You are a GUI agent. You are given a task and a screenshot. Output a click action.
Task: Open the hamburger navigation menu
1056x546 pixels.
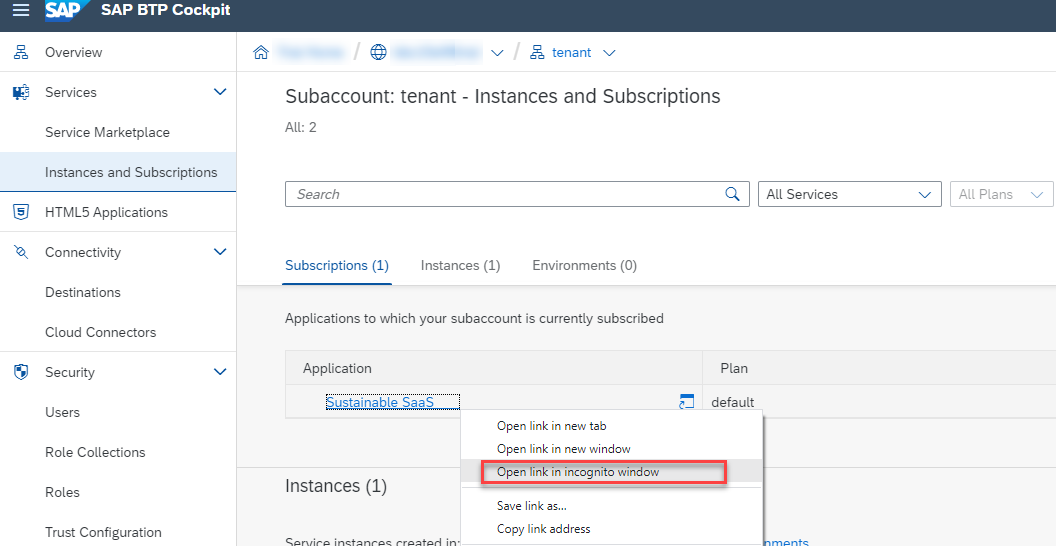coord(21,11)
